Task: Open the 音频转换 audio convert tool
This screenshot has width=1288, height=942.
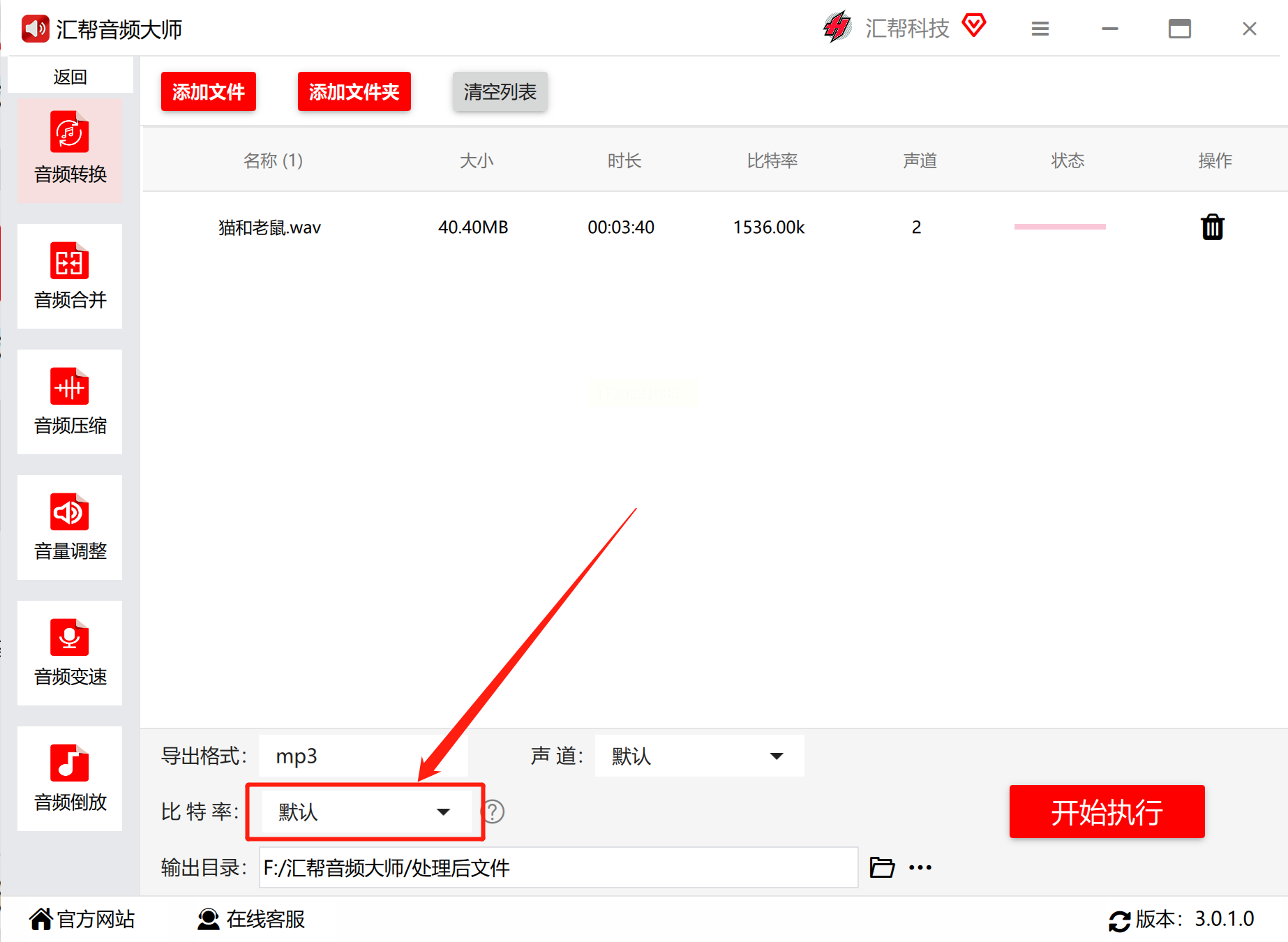Action: 70,151
